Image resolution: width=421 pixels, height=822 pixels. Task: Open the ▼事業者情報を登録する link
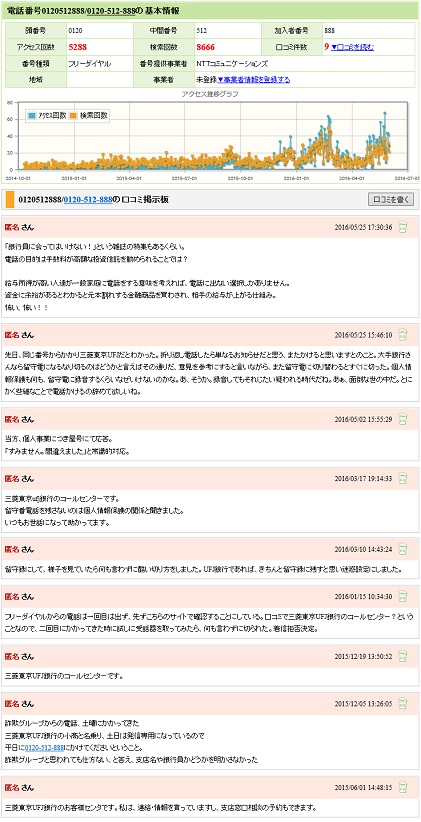[x=254, y=80]
